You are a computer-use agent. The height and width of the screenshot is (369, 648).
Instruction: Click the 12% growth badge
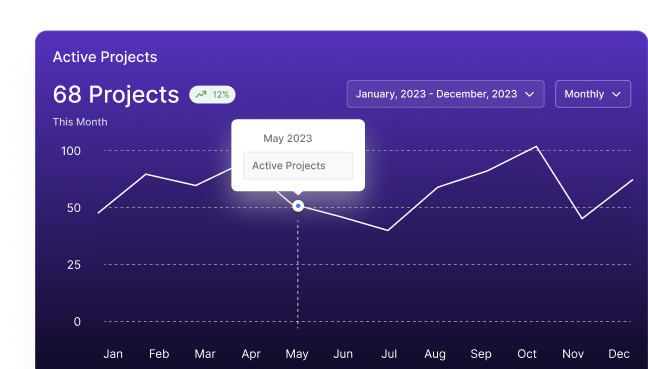[x=212, y=95]
